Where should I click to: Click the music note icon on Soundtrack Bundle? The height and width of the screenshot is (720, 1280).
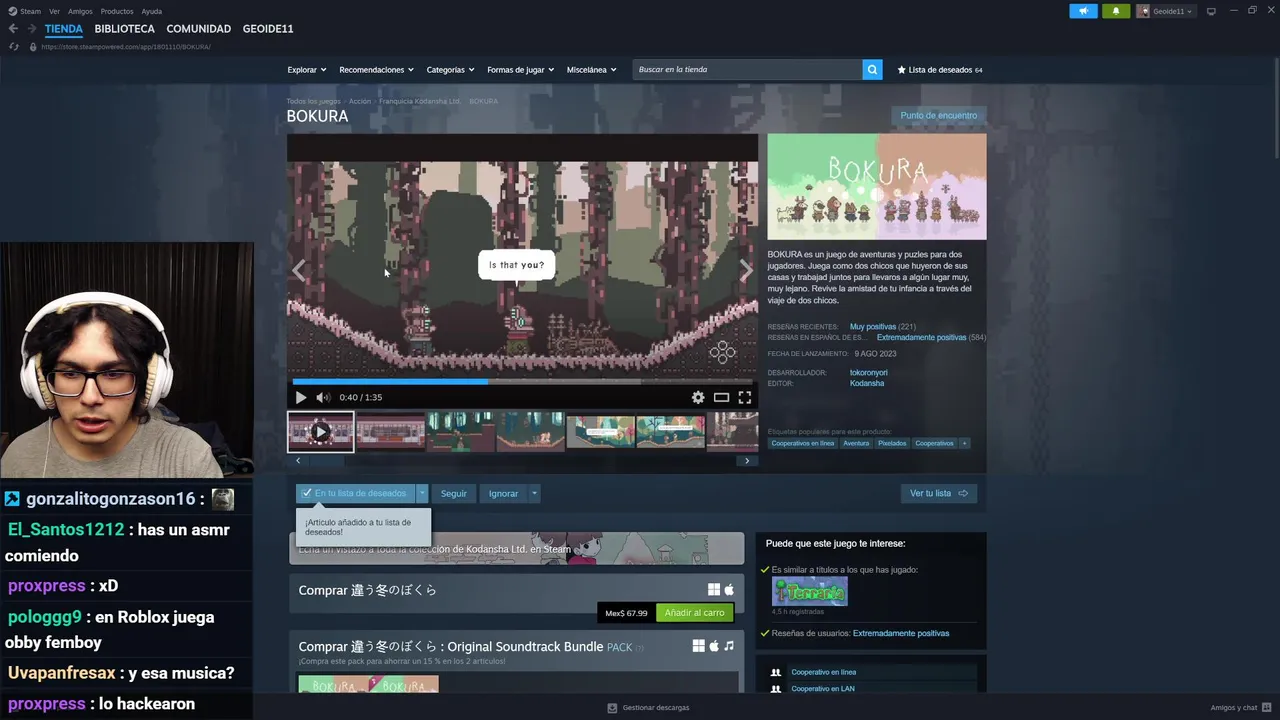click(x=729, y=646)
